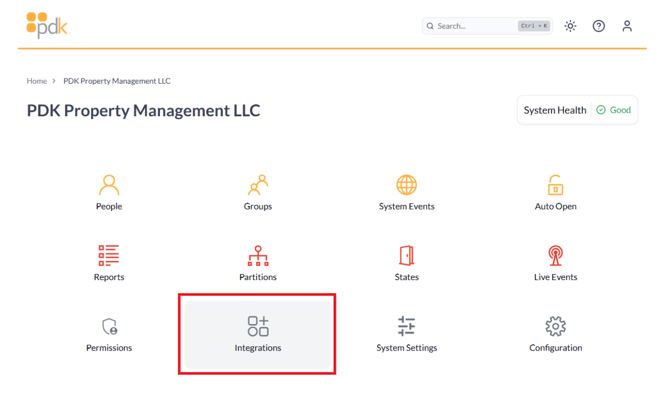Select the Partitions hierarchy icon
This screenshot has width=670, height=400.
[x=258, y=256]
